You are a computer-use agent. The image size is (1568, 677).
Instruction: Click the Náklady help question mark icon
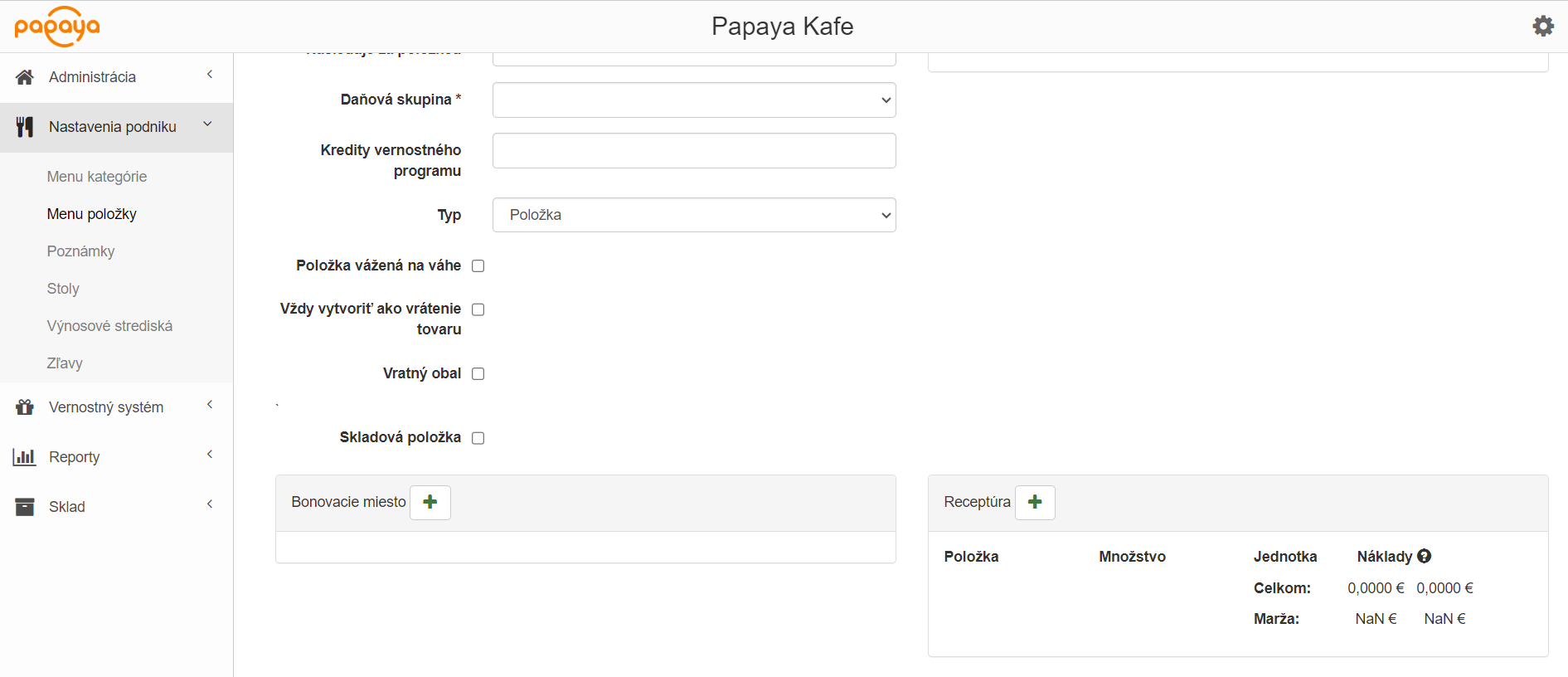(x=1424, y=557)
